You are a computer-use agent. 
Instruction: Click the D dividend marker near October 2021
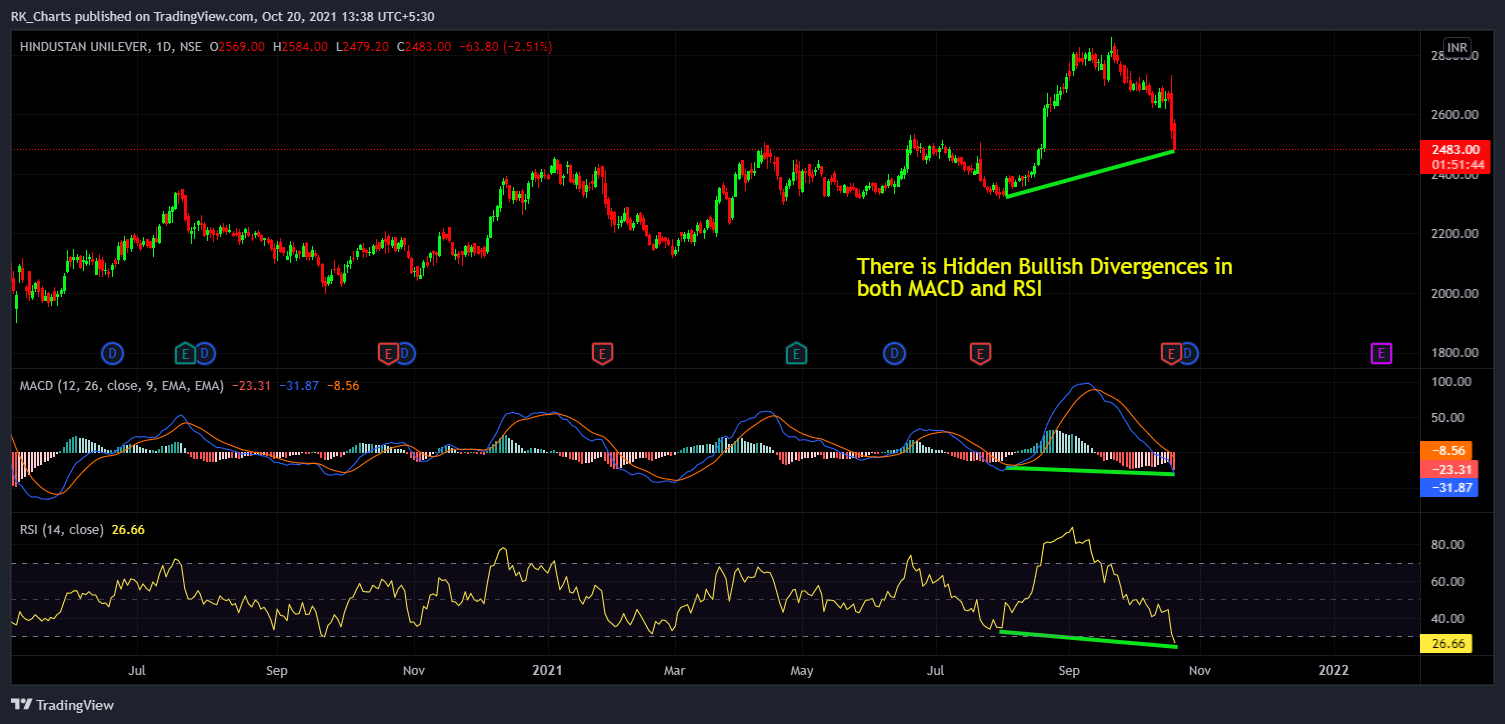tap(1189, 352)
